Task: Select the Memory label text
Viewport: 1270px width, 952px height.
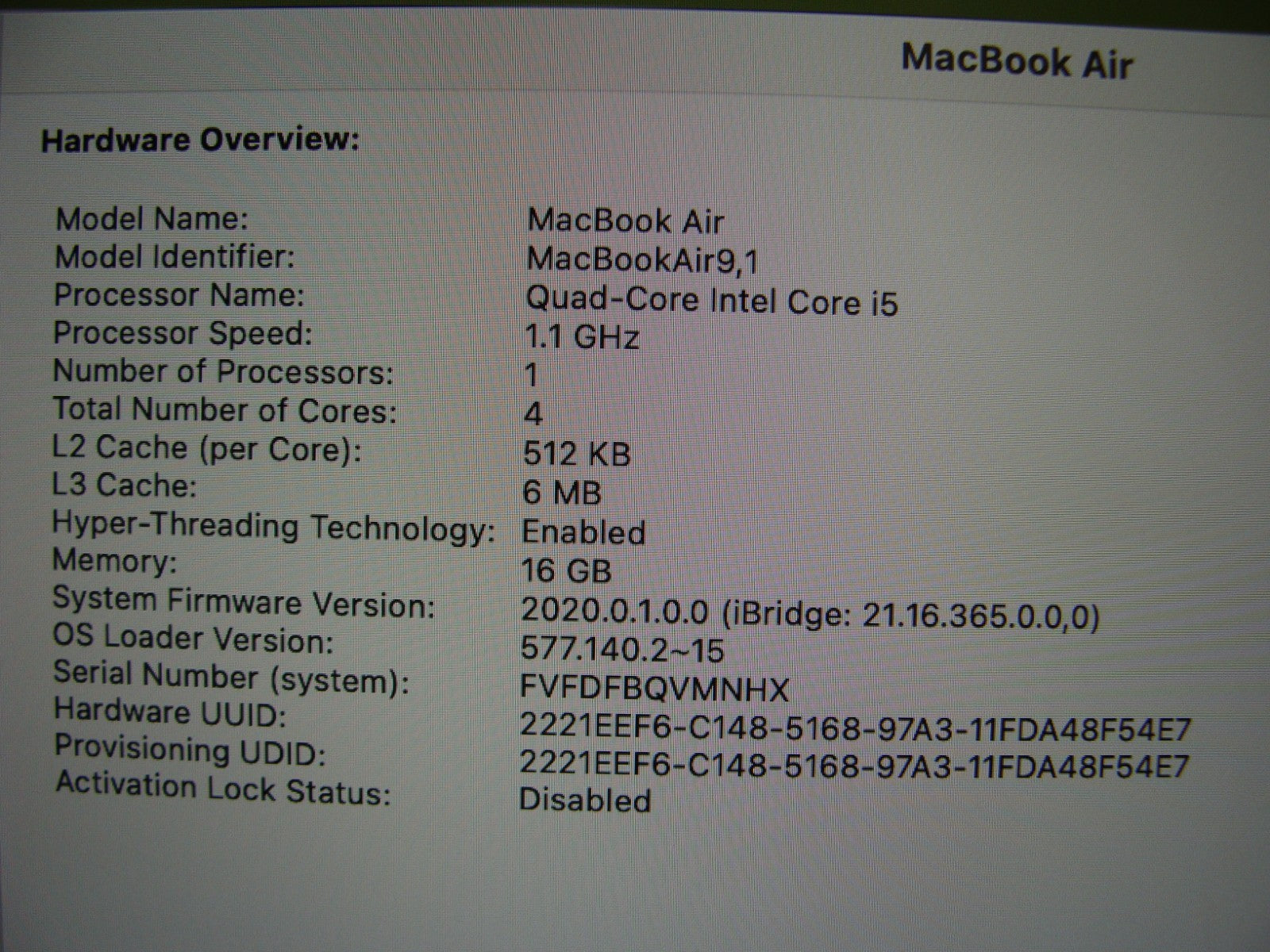Action: [114, 561]
